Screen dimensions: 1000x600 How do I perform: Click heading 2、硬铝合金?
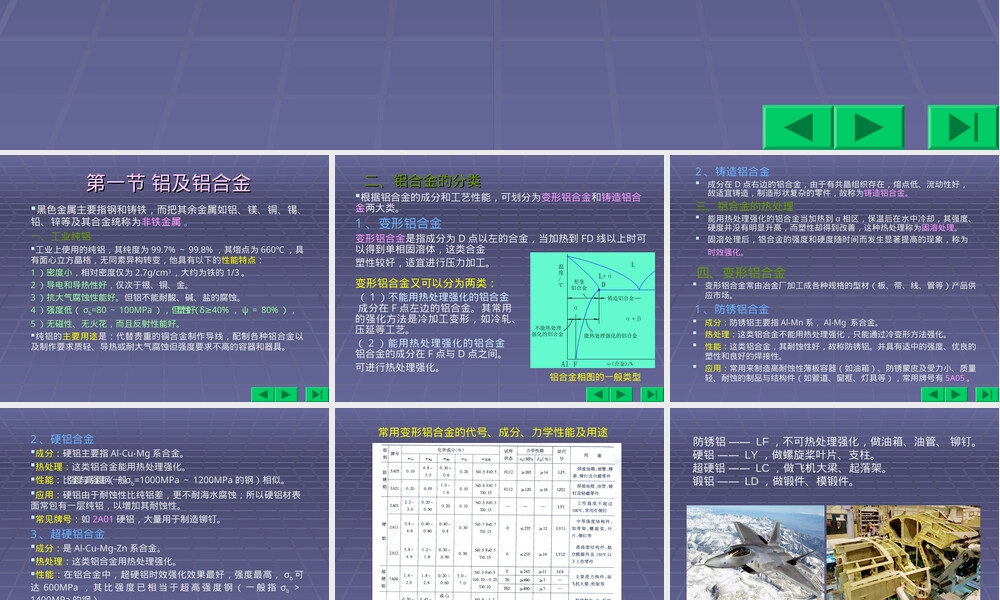pos(62,439)
